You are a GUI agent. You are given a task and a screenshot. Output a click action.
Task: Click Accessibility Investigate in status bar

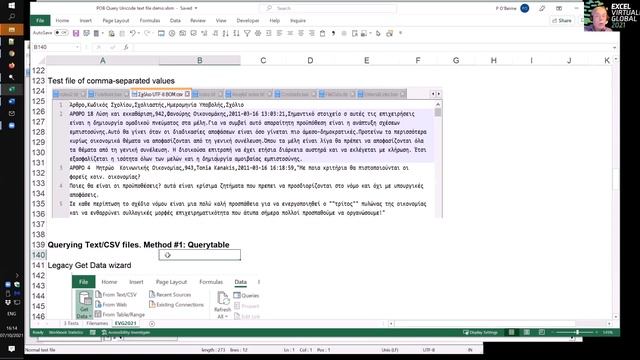click(125, 333)
